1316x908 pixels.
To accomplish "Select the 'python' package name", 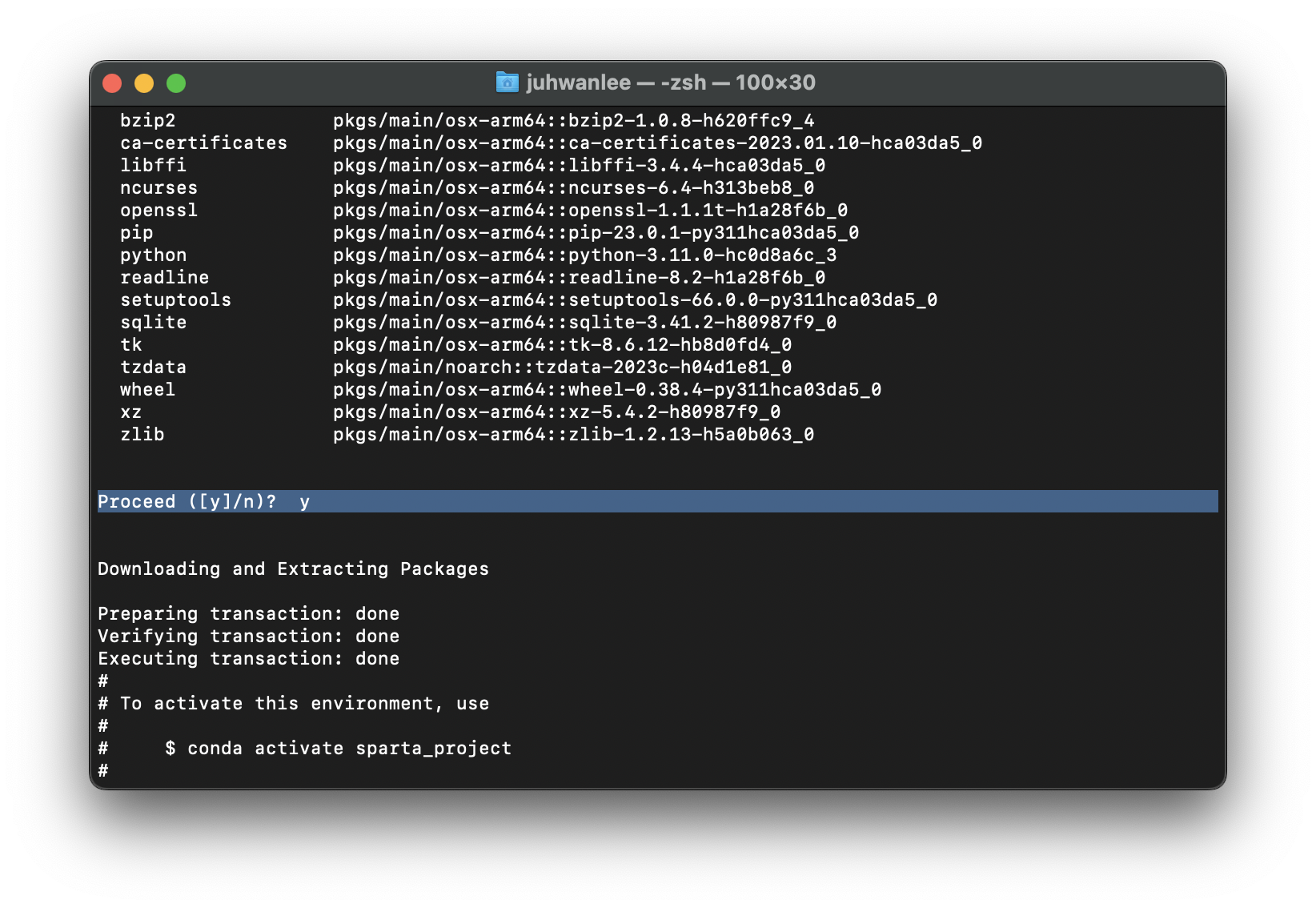I will (154, 255).
